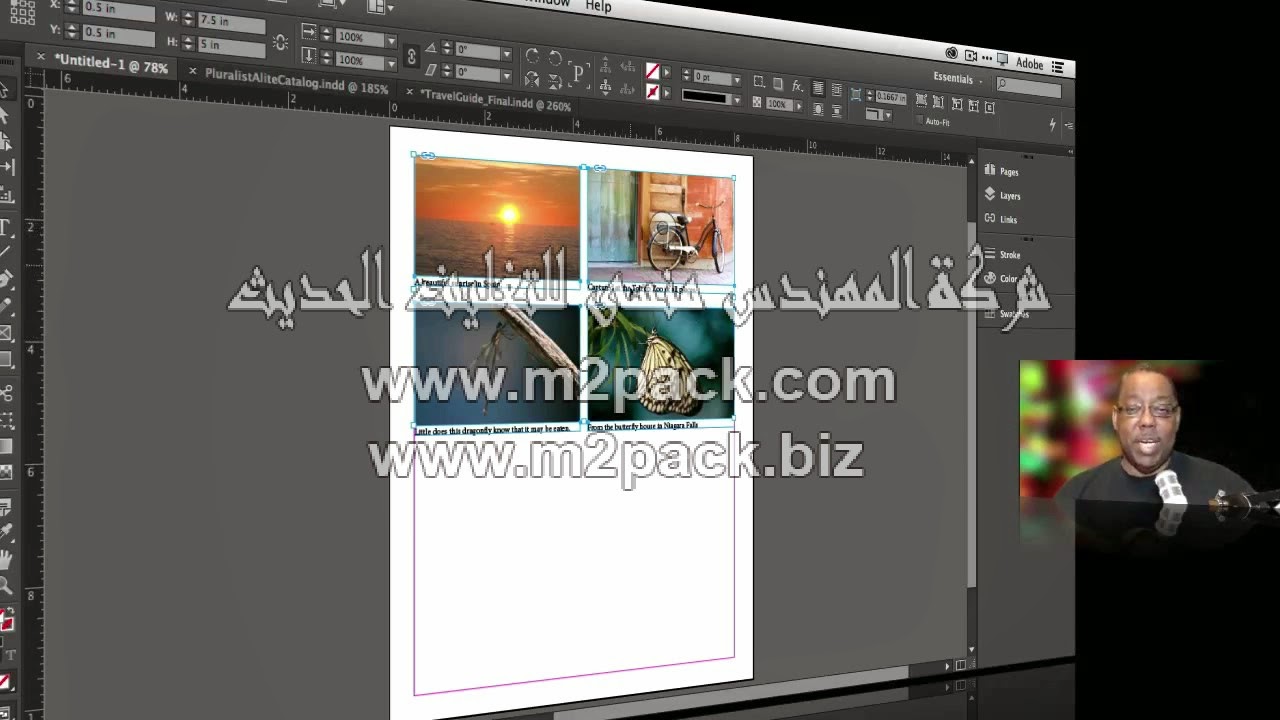Viewport: 1280px width, 720px height.
Task: Open macOS notification center list icon
Action: click(x=1057, y=67)
